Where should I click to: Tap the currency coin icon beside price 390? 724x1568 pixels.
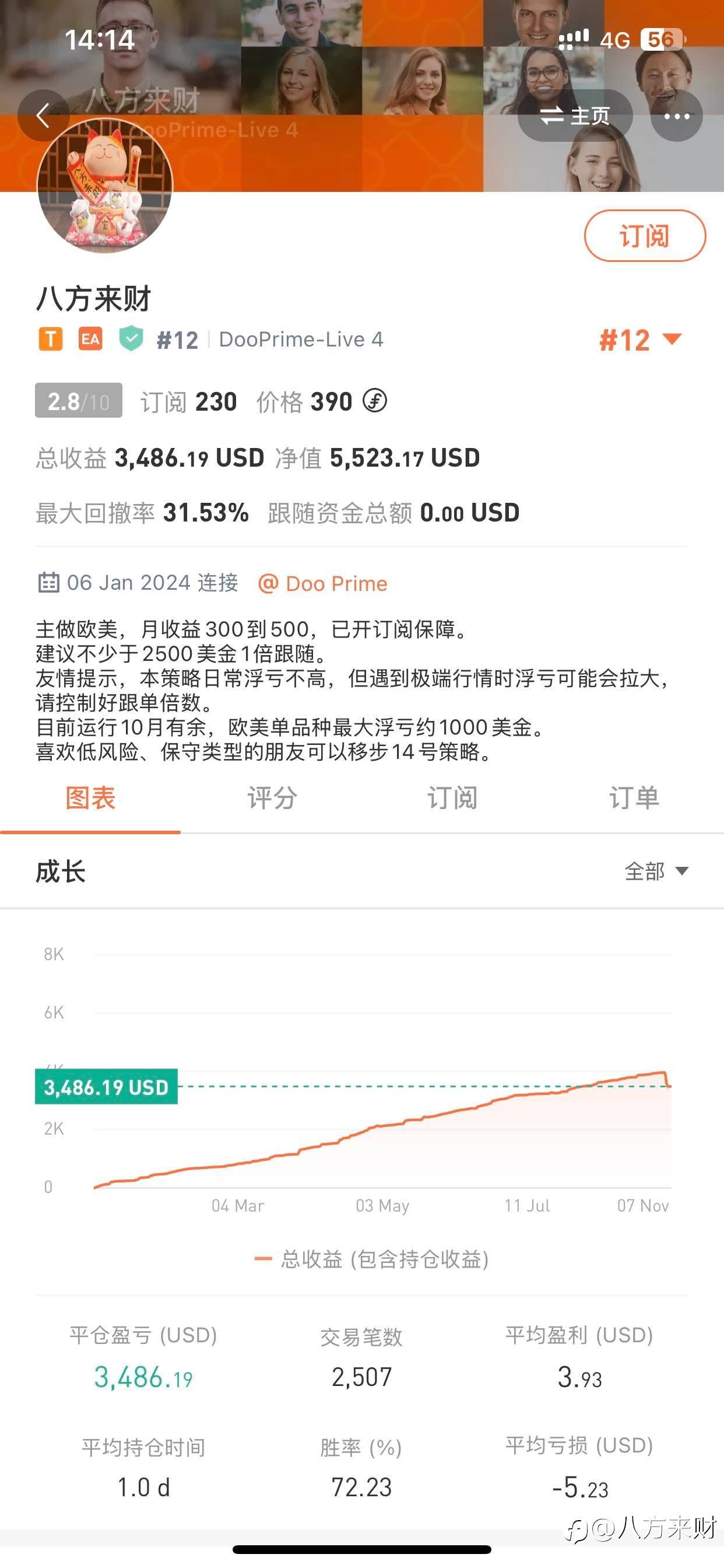[375, 401]
